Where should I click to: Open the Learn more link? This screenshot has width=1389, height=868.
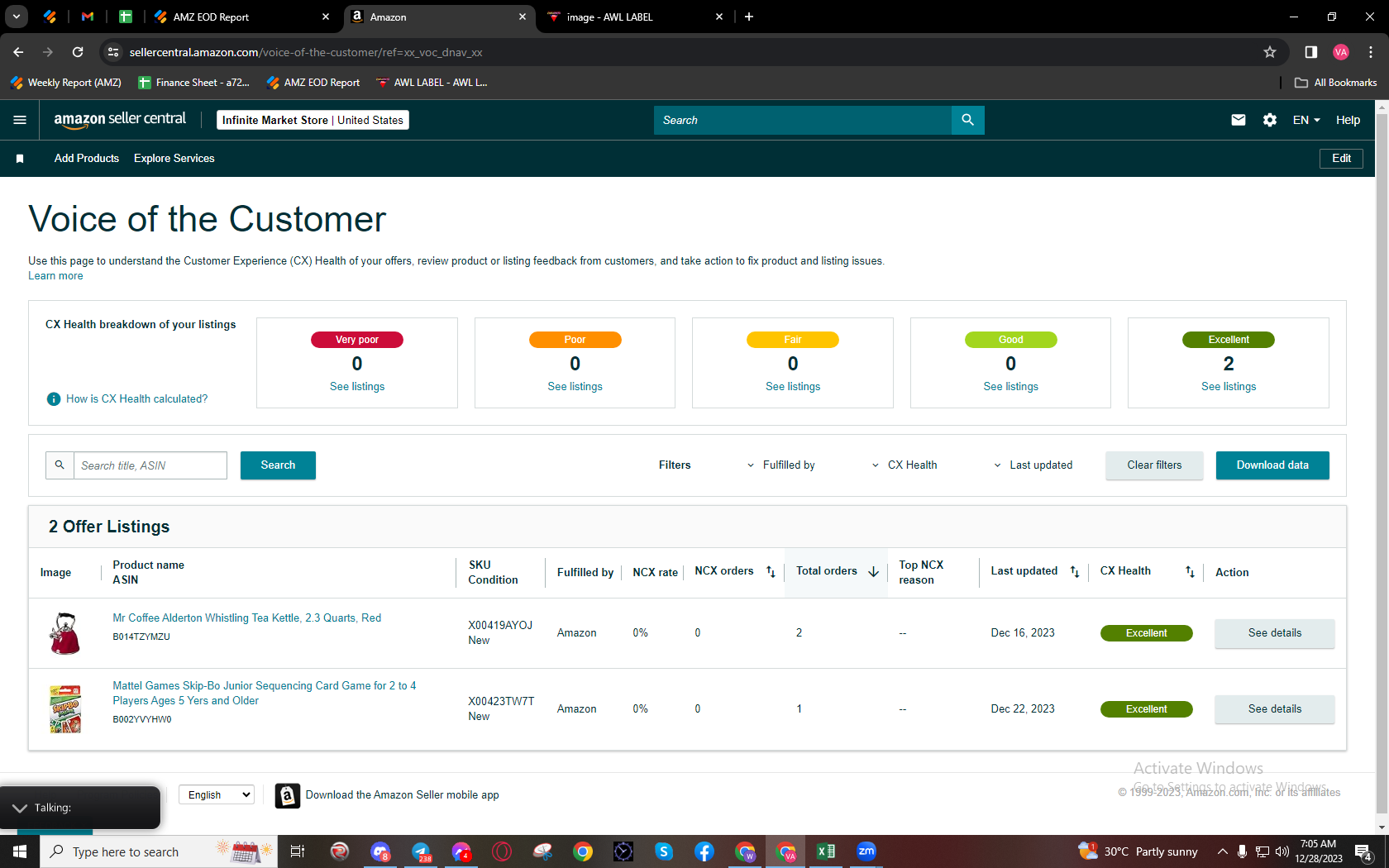coord(55,276)
